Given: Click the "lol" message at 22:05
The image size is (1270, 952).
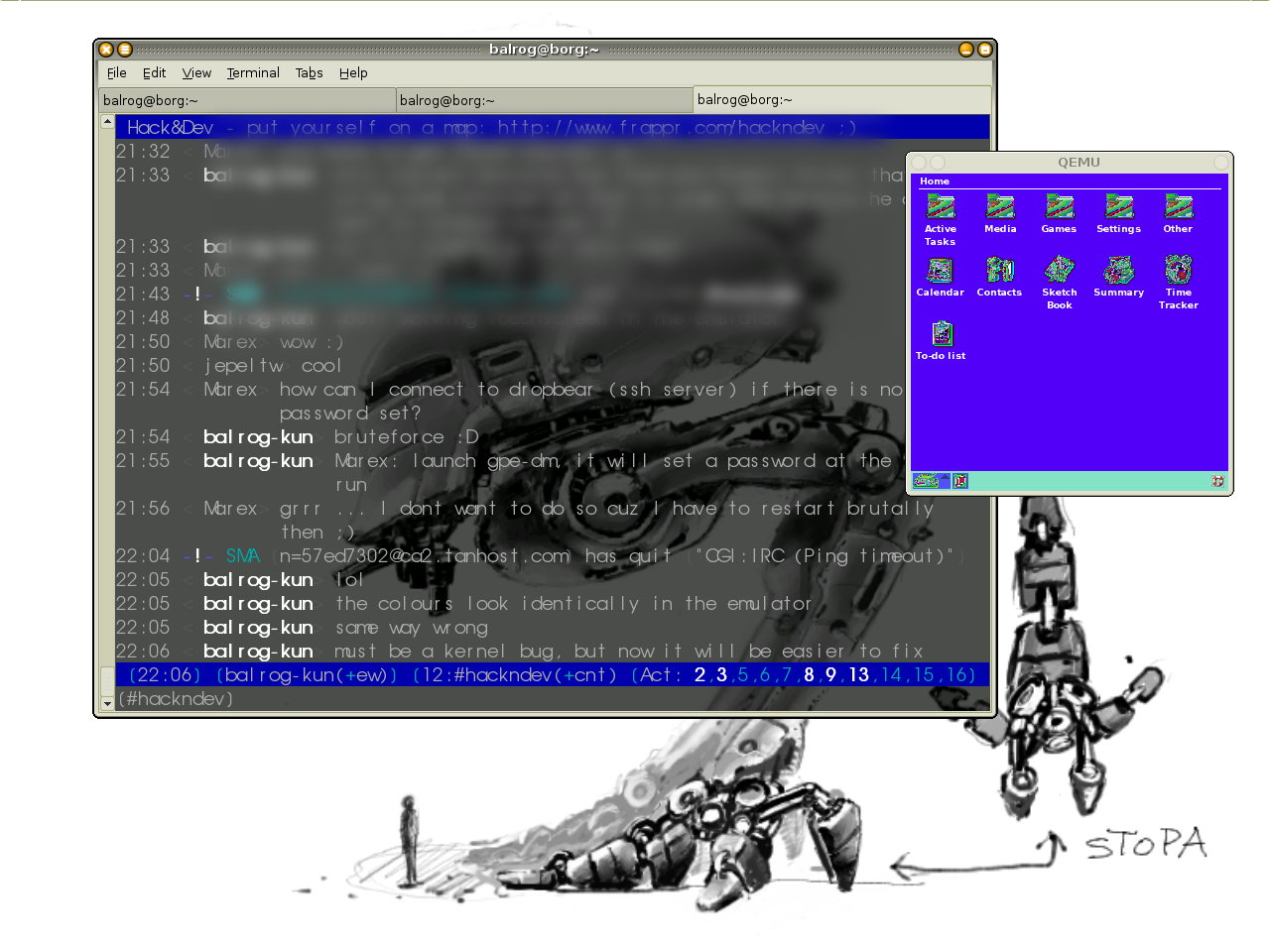Looking at the screenshot, I should 349,579.
